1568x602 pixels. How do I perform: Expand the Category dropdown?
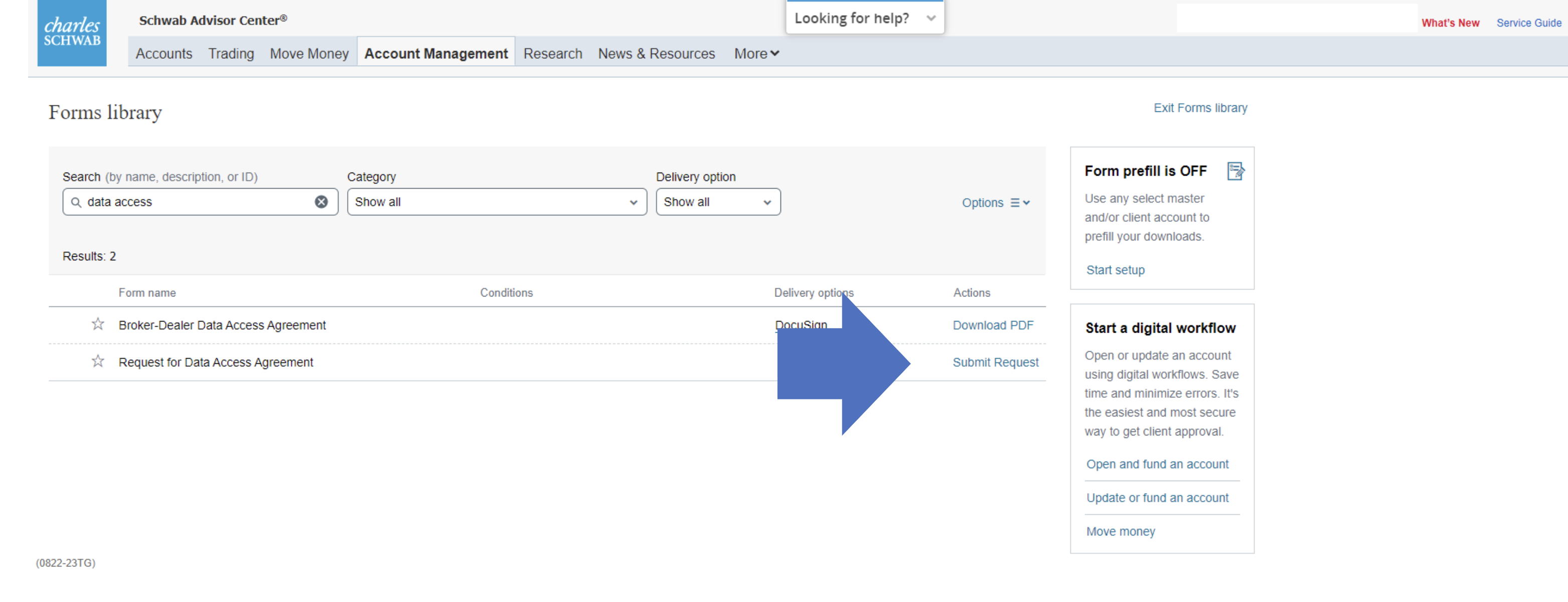[x=496, y=202]
